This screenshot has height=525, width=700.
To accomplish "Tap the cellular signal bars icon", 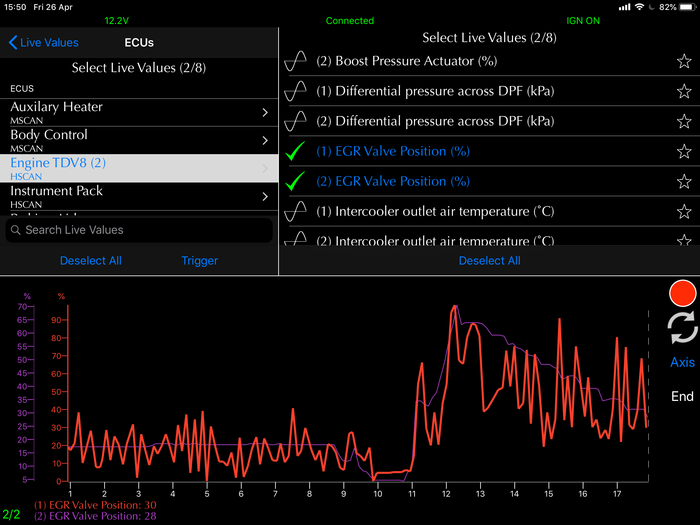I will pyautogui.click(x=625, y=7).
